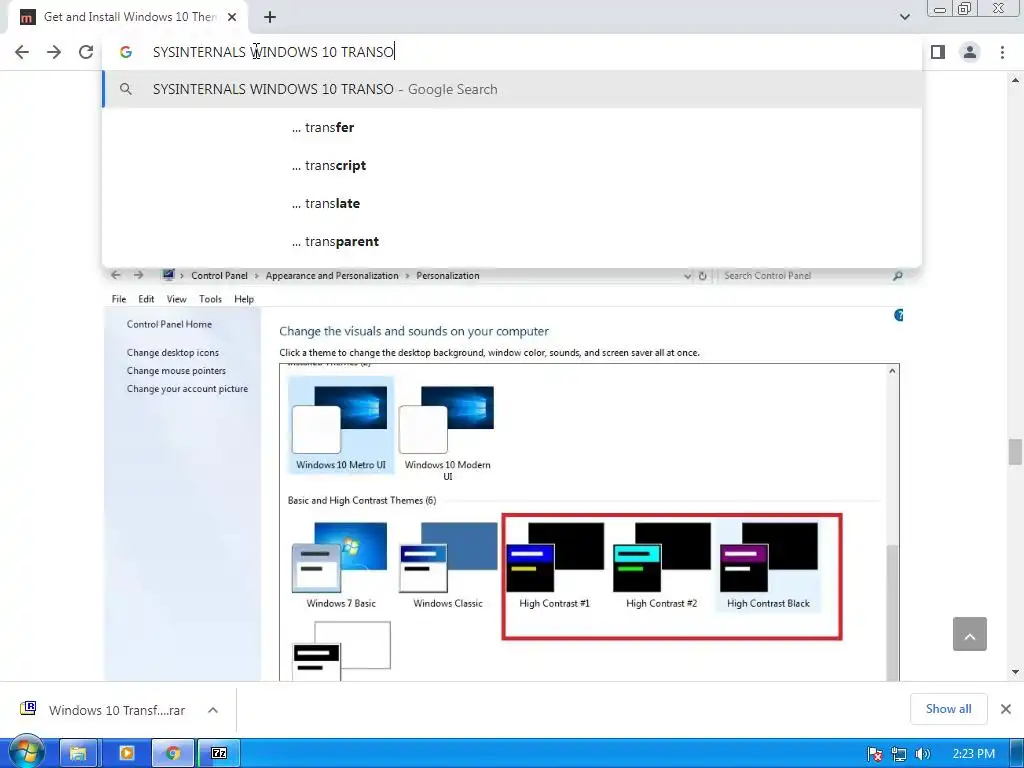Switch to the Chrome taskbar icon
Viewport: 1024px width, 768px height.
[x=173, y=753]
